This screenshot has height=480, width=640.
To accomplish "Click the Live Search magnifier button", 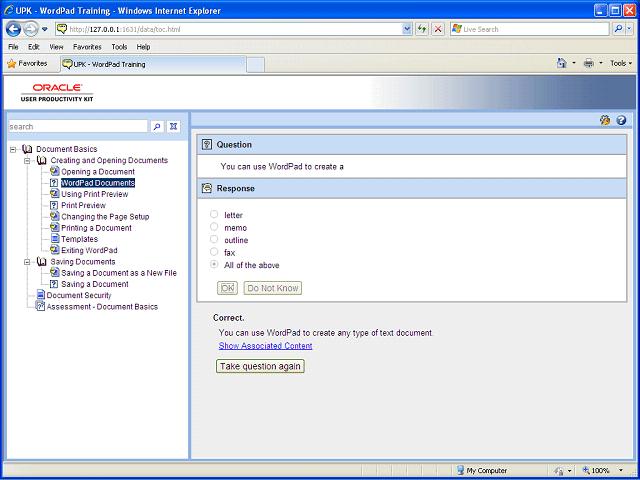I will (x=619, y=29).
